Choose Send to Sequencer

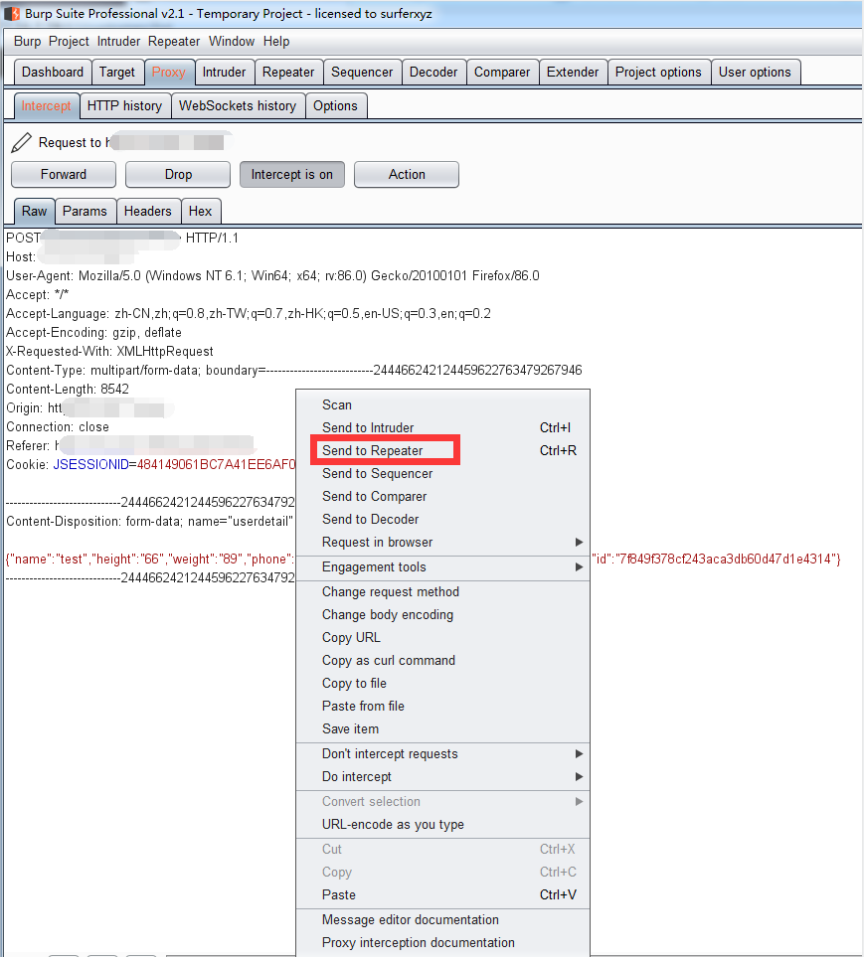click(x=443, y=474)
